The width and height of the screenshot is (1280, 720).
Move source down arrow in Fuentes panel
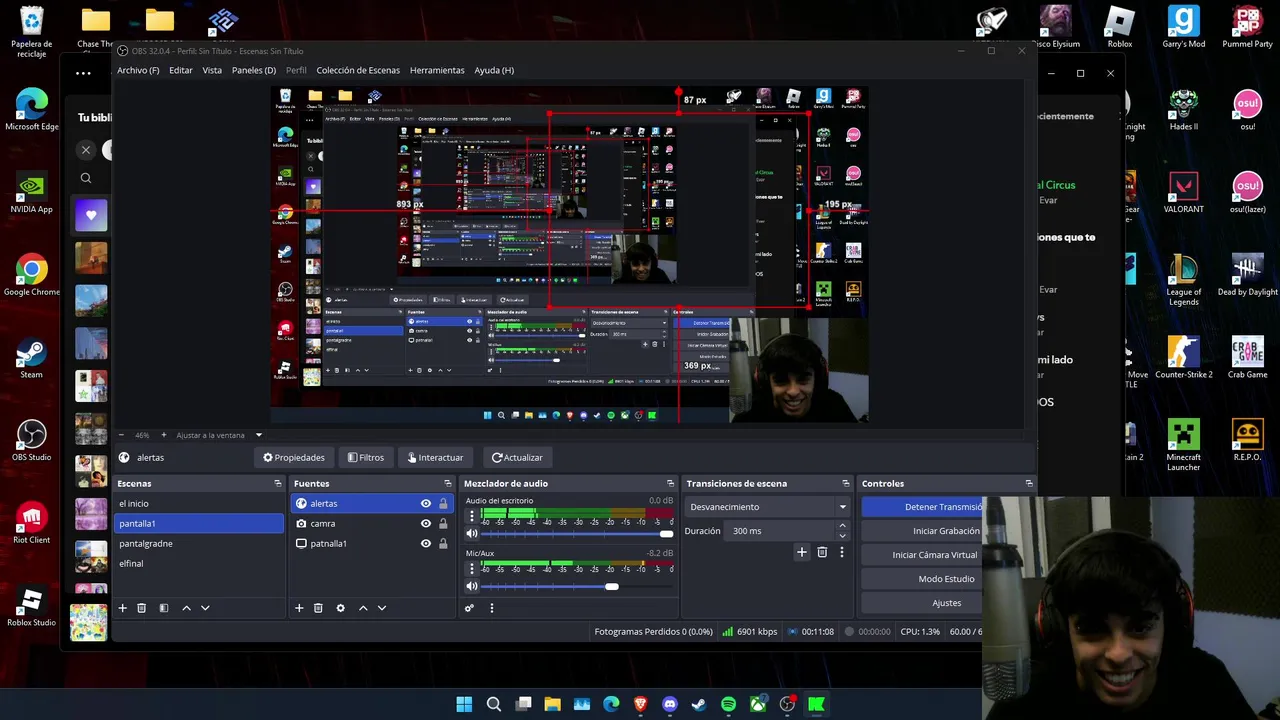coord(382,608)
